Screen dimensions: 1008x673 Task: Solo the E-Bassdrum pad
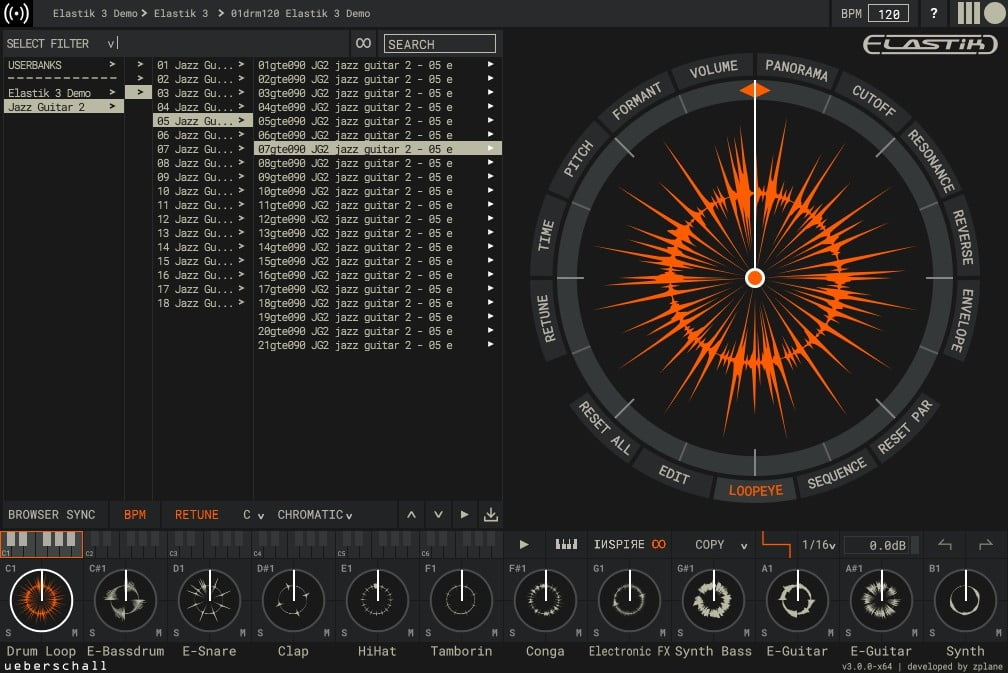point(92,633)
